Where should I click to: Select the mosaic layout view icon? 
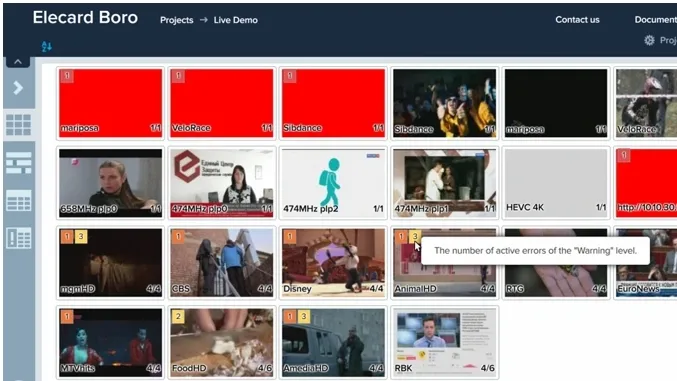[x=19, y=163]
